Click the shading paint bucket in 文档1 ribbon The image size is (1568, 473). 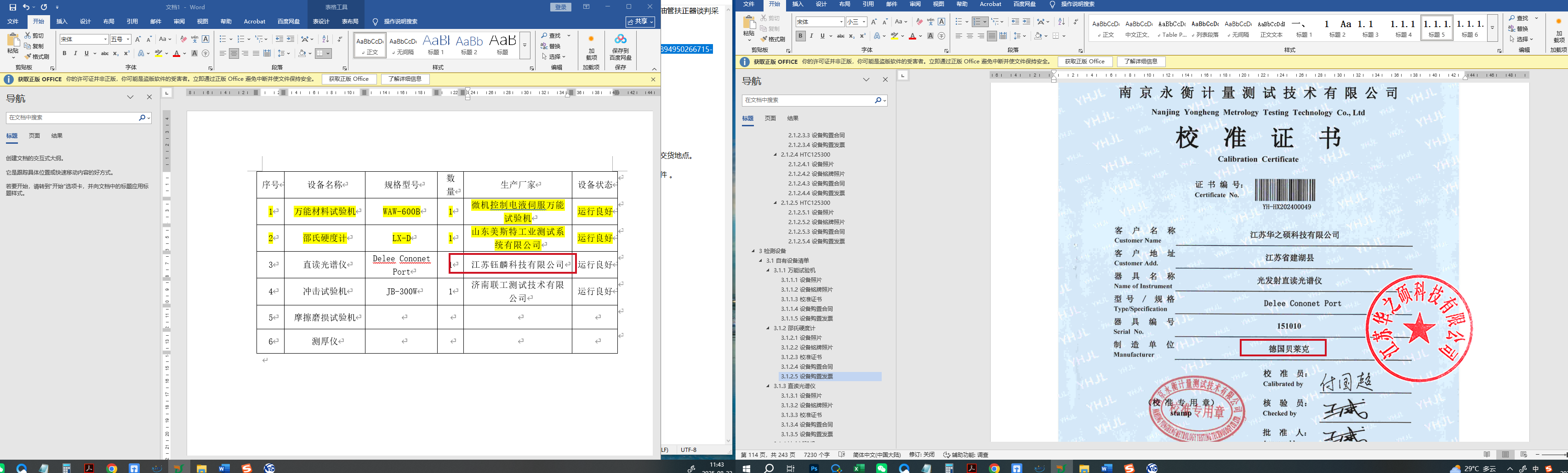[x=302, y=54]
